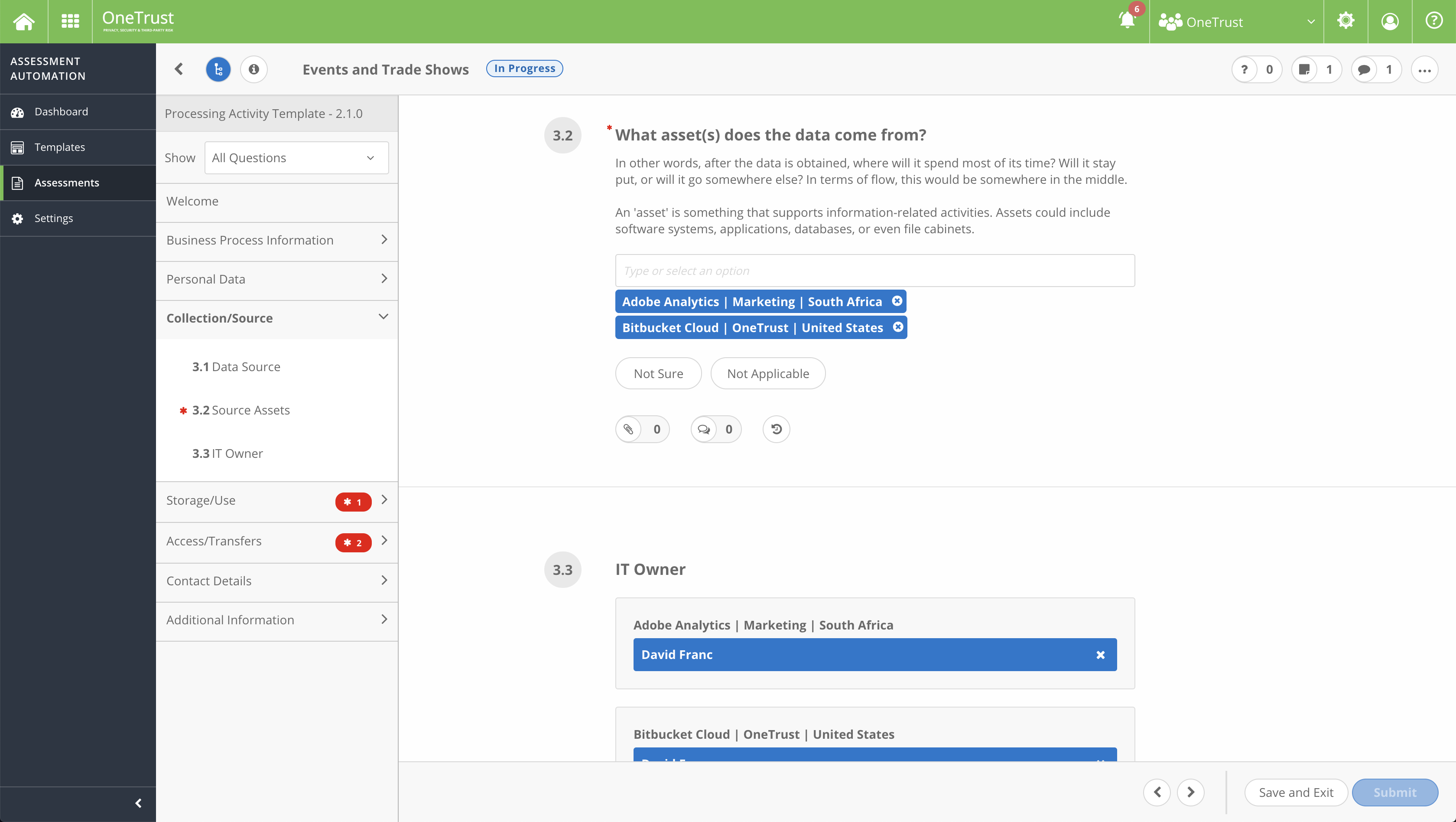Open the user profile icon
Screen dimensions: 1456x822
coord(1390,22)
